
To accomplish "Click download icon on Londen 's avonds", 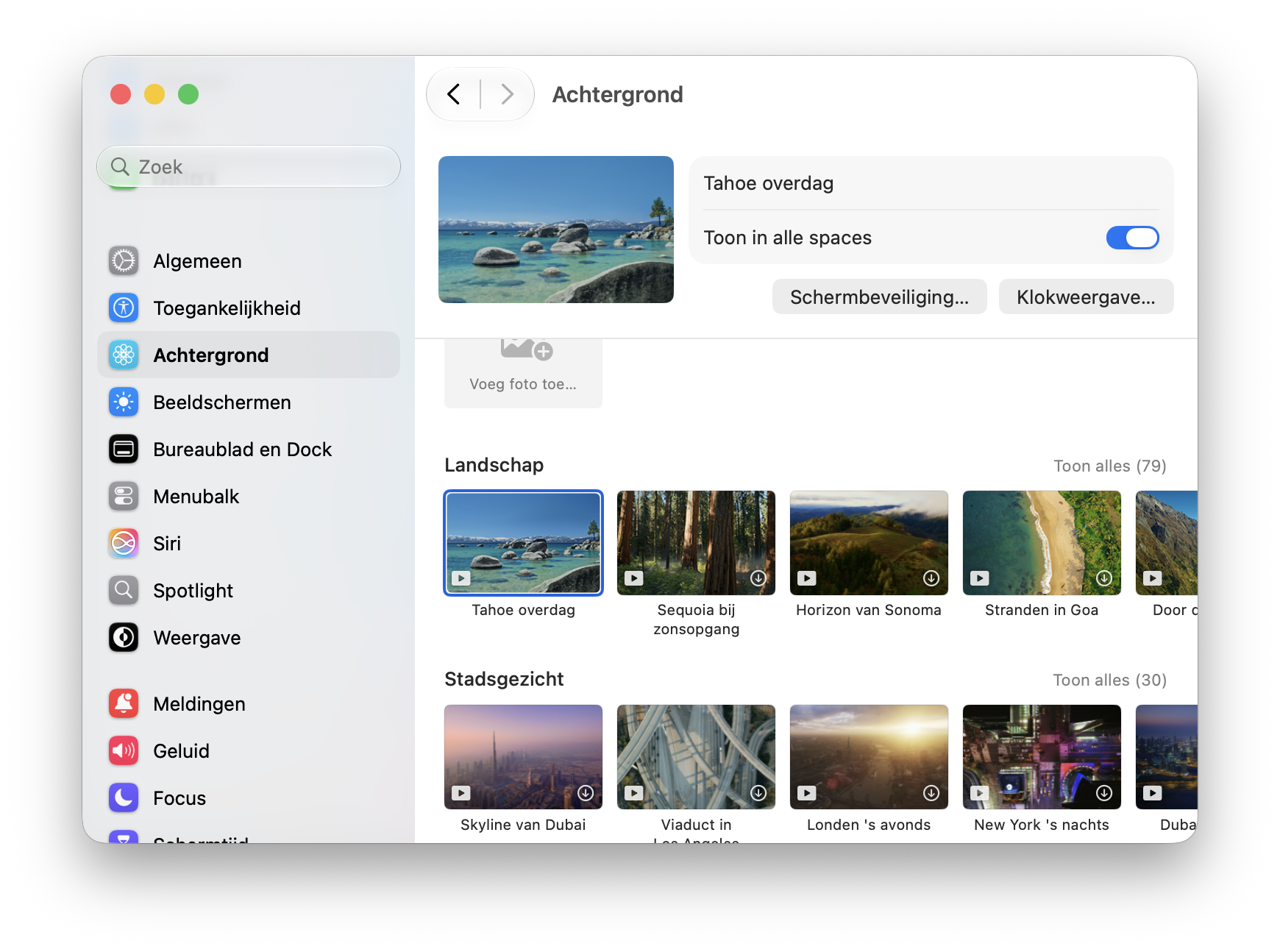I will 931,793.
